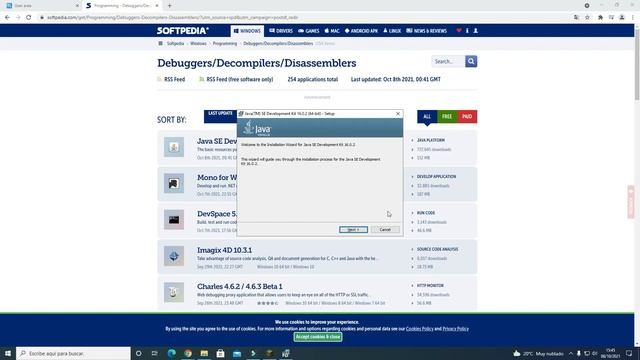Filter by FREE applications
The width and height of the screenshot is (640, 360).
[x=447, y=117]
